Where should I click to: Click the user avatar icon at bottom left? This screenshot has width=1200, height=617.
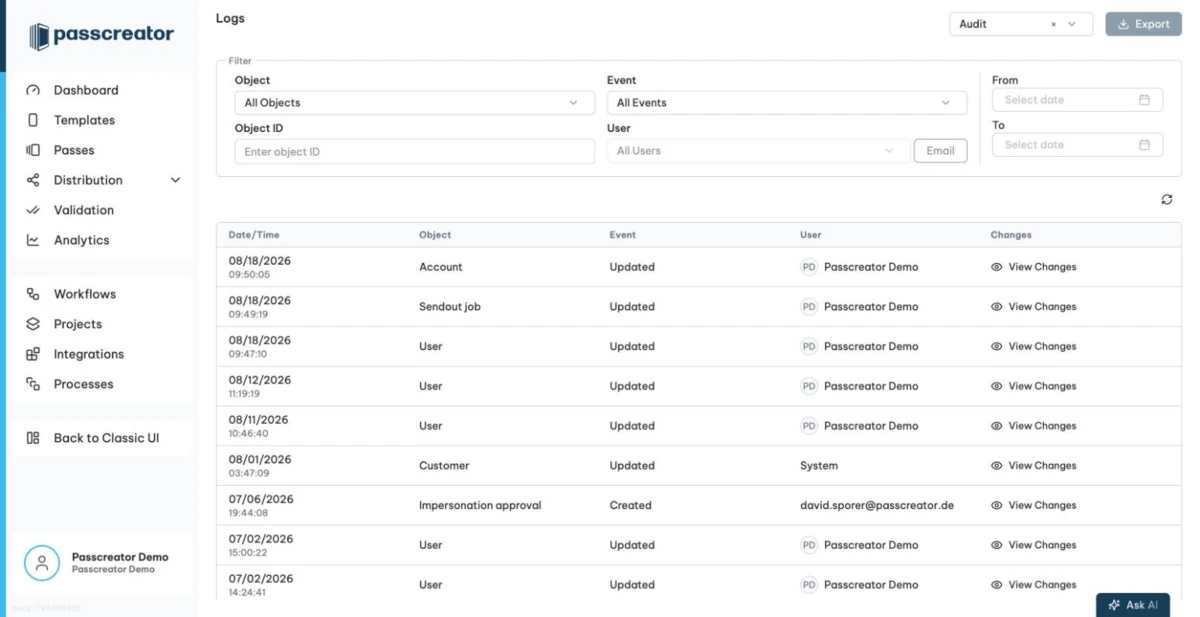pyautogui.click(x=42, y=563)
